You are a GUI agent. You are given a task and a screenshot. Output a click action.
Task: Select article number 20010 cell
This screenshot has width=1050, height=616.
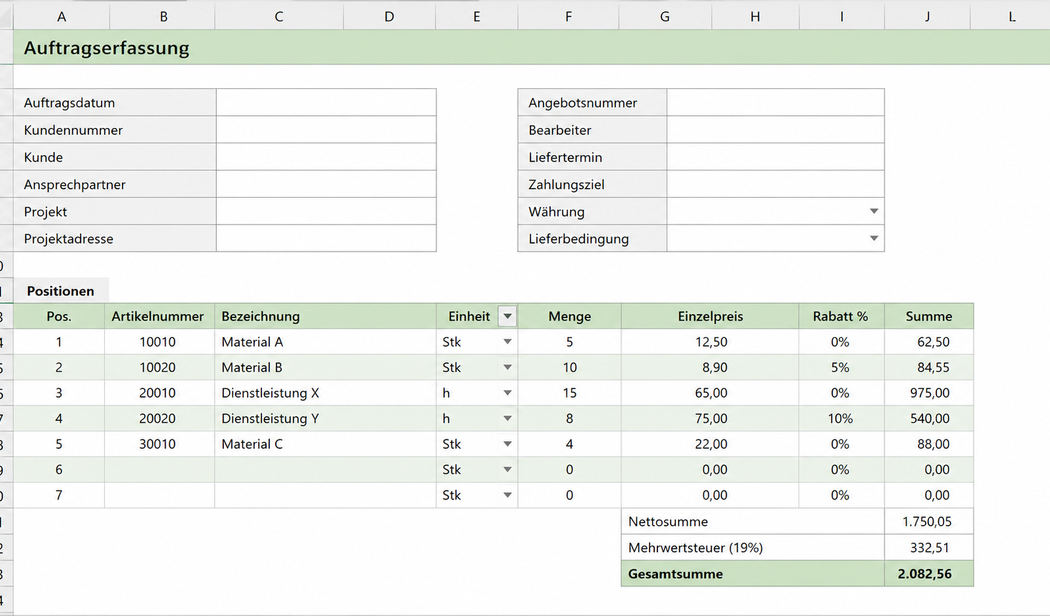158,393
